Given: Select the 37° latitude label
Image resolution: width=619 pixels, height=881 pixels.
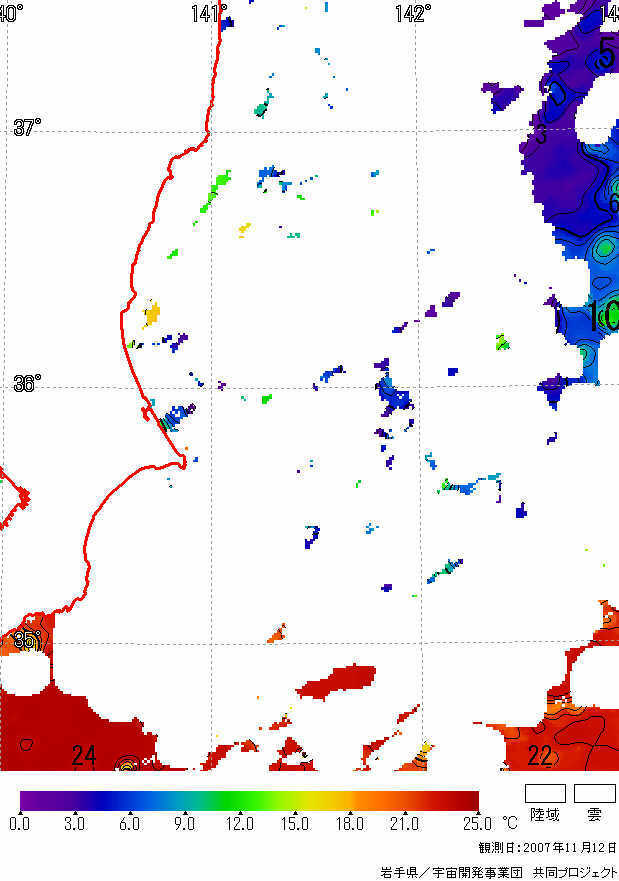Looking at the screenshot, I should pyautogui.click(x=27, y=128).
